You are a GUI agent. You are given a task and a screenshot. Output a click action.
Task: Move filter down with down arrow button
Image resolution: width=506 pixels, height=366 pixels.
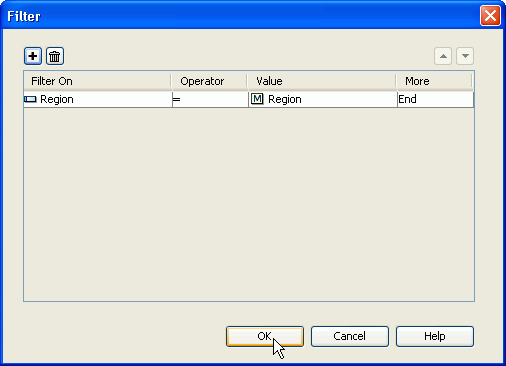pyautogui.click(x=465, y=56)
